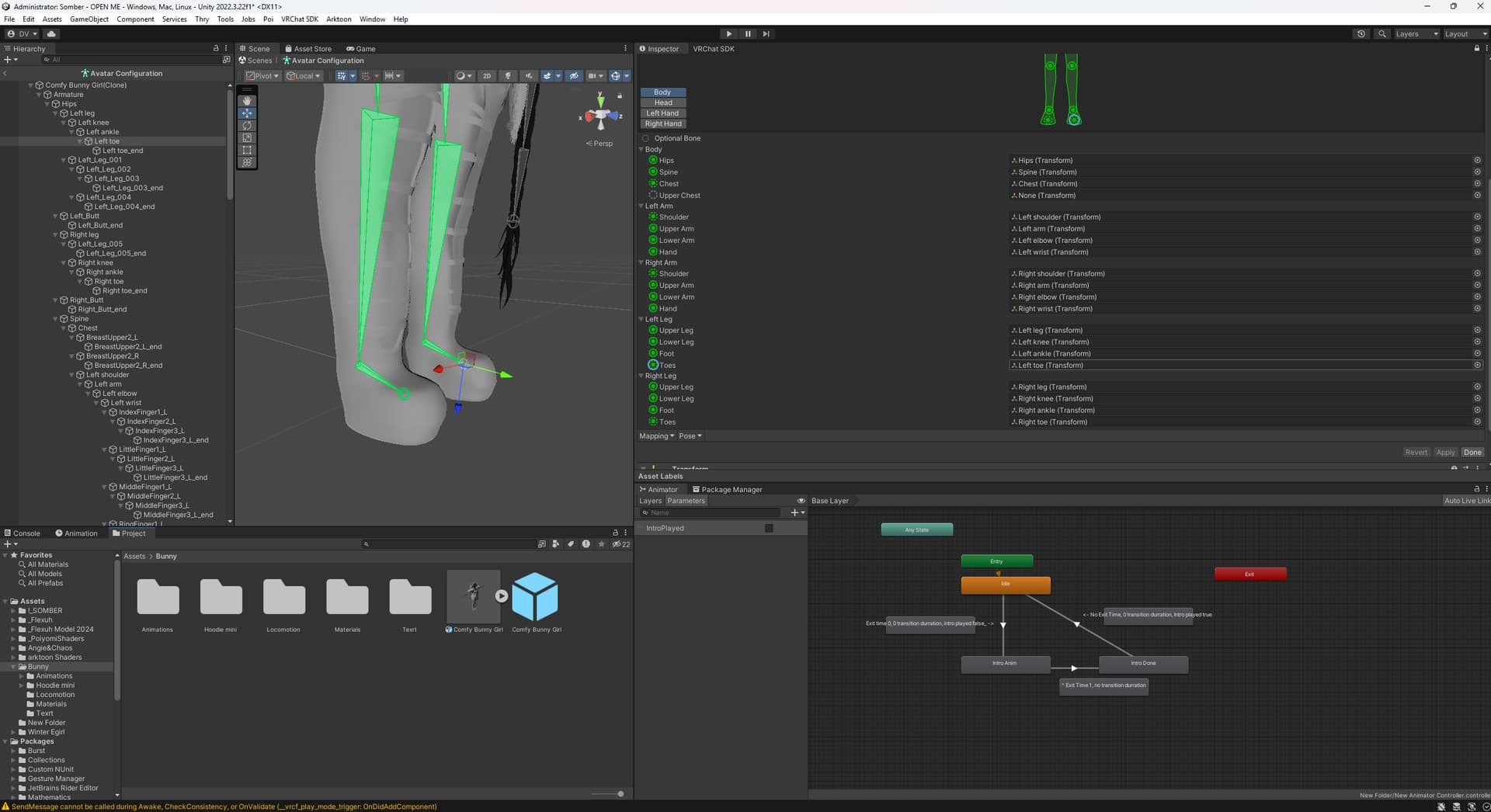Switch to the Console tab
The width and height of the screenshot is (1491, 812).
(23, 533)
